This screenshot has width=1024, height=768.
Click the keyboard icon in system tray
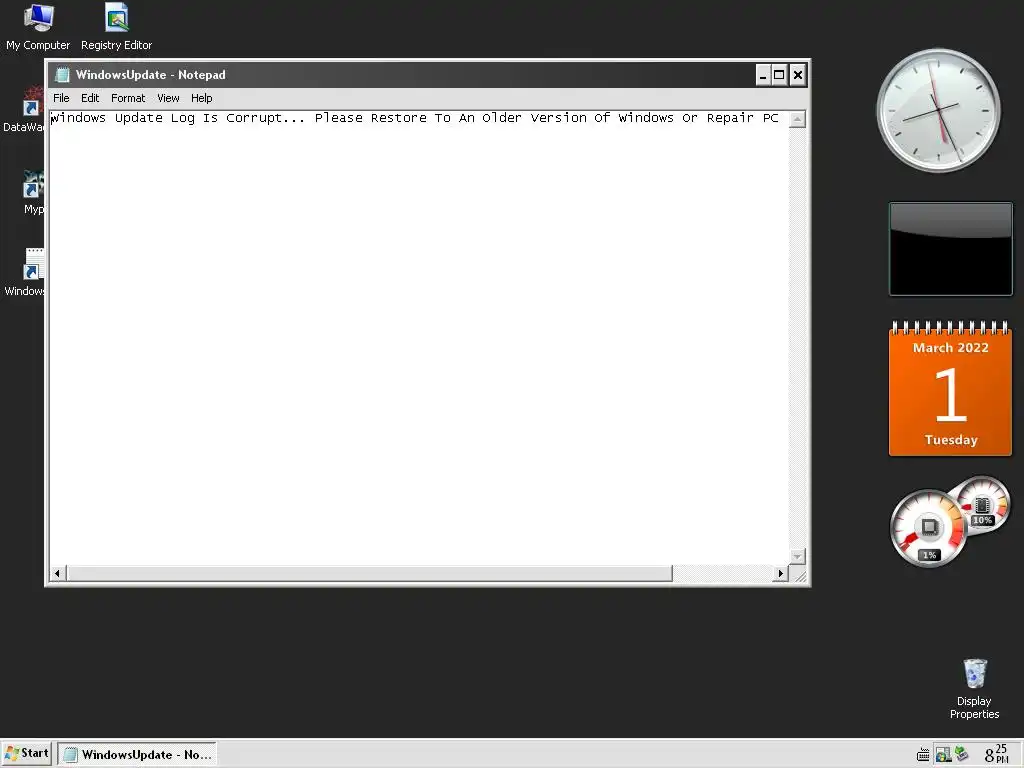click(x=923, y=755)
